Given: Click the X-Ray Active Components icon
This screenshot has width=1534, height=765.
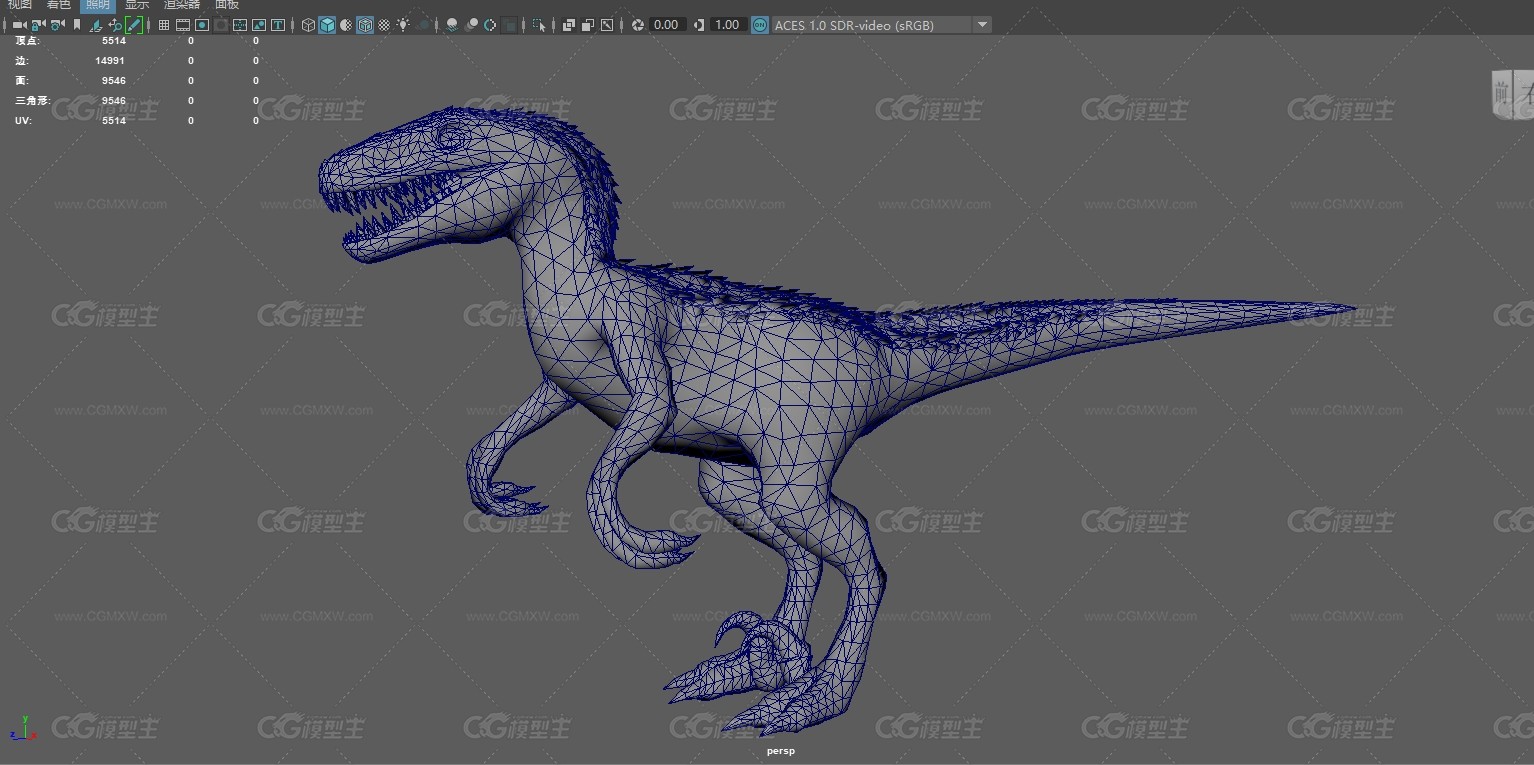Looking at the screenshot, I should click(x=588, y=25).
